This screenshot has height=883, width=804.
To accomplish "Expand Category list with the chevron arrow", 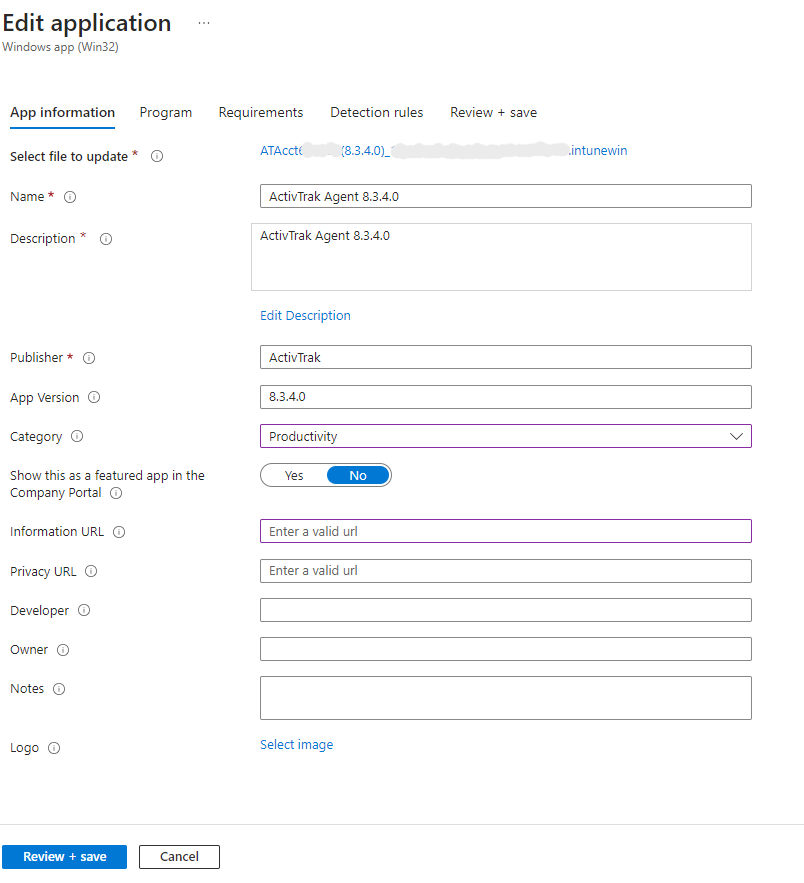I will pos(736,436).
